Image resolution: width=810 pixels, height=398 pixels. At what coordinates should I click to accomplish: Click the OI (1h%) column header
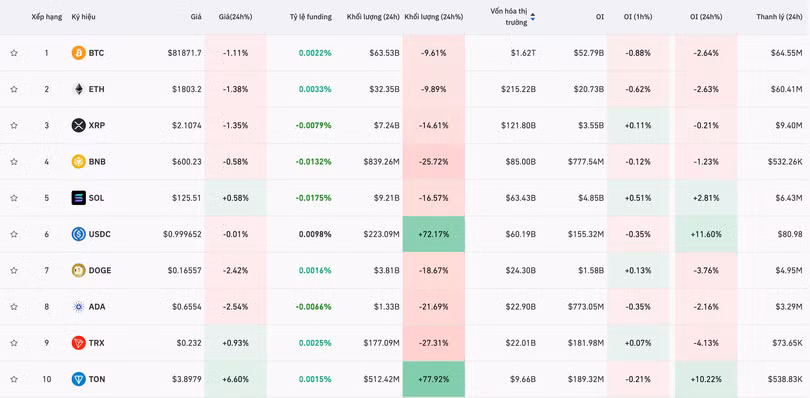tap(637, 17)
